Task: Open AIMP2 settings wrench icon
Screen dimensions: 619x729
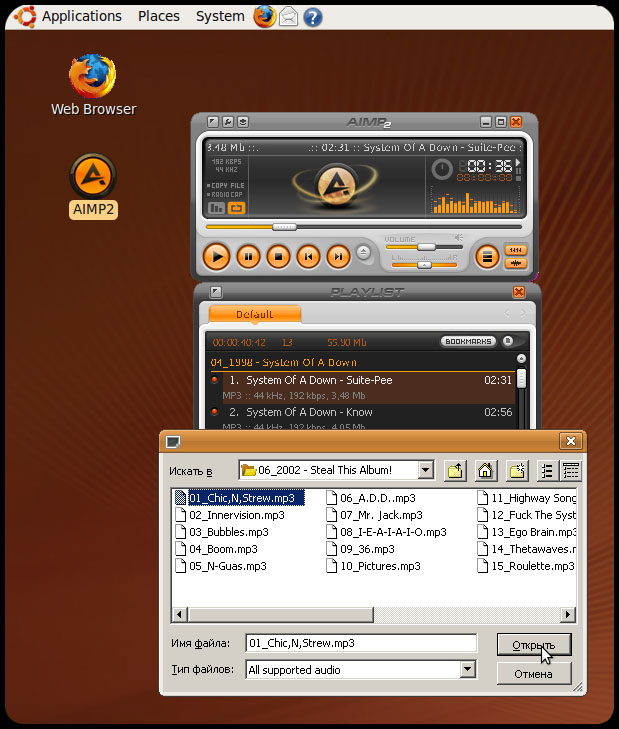Action: [x=228, y=122]
